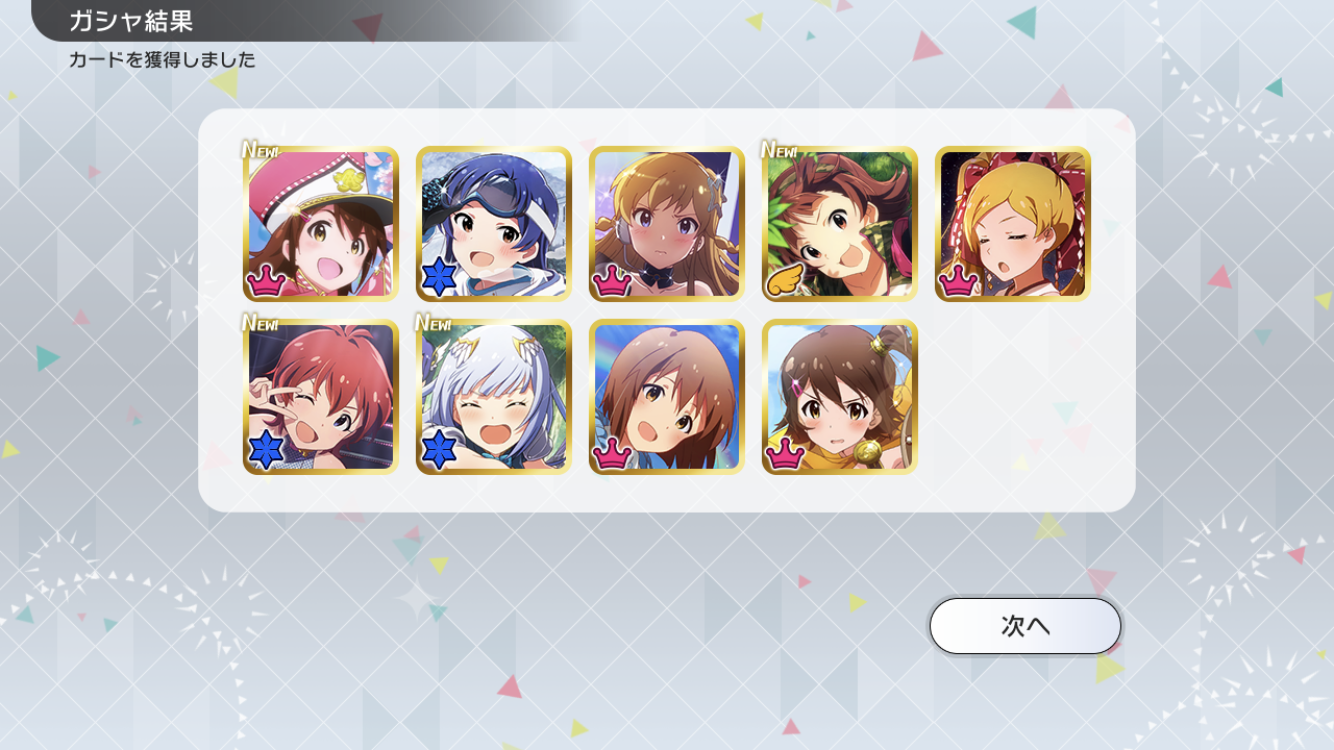Click the yellow angel wing type icon
Image resolution: width=1334 pixels, height=750 pixels.
coord(786,281)
